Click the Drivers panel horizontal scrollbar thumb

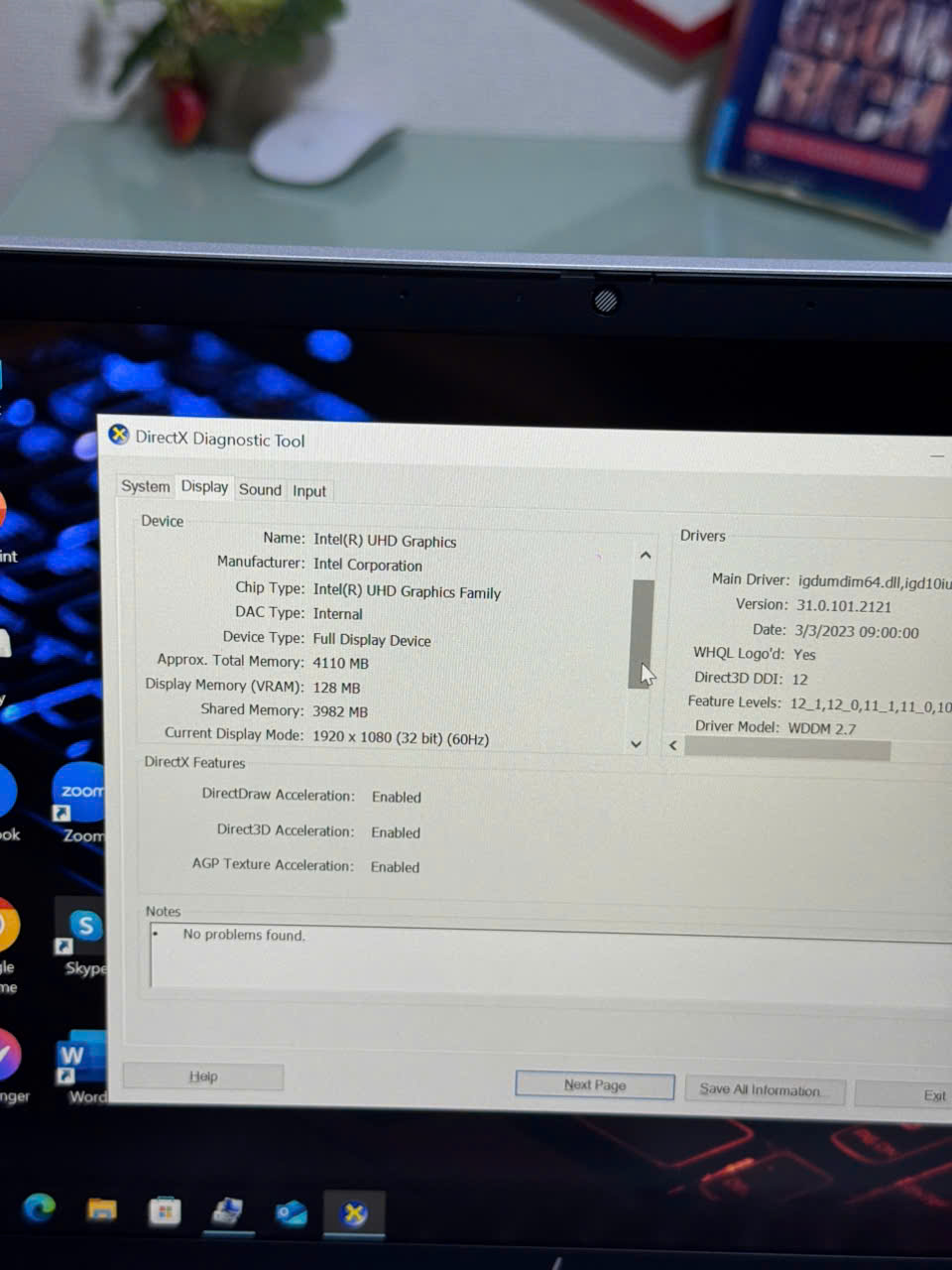[787, 749]
